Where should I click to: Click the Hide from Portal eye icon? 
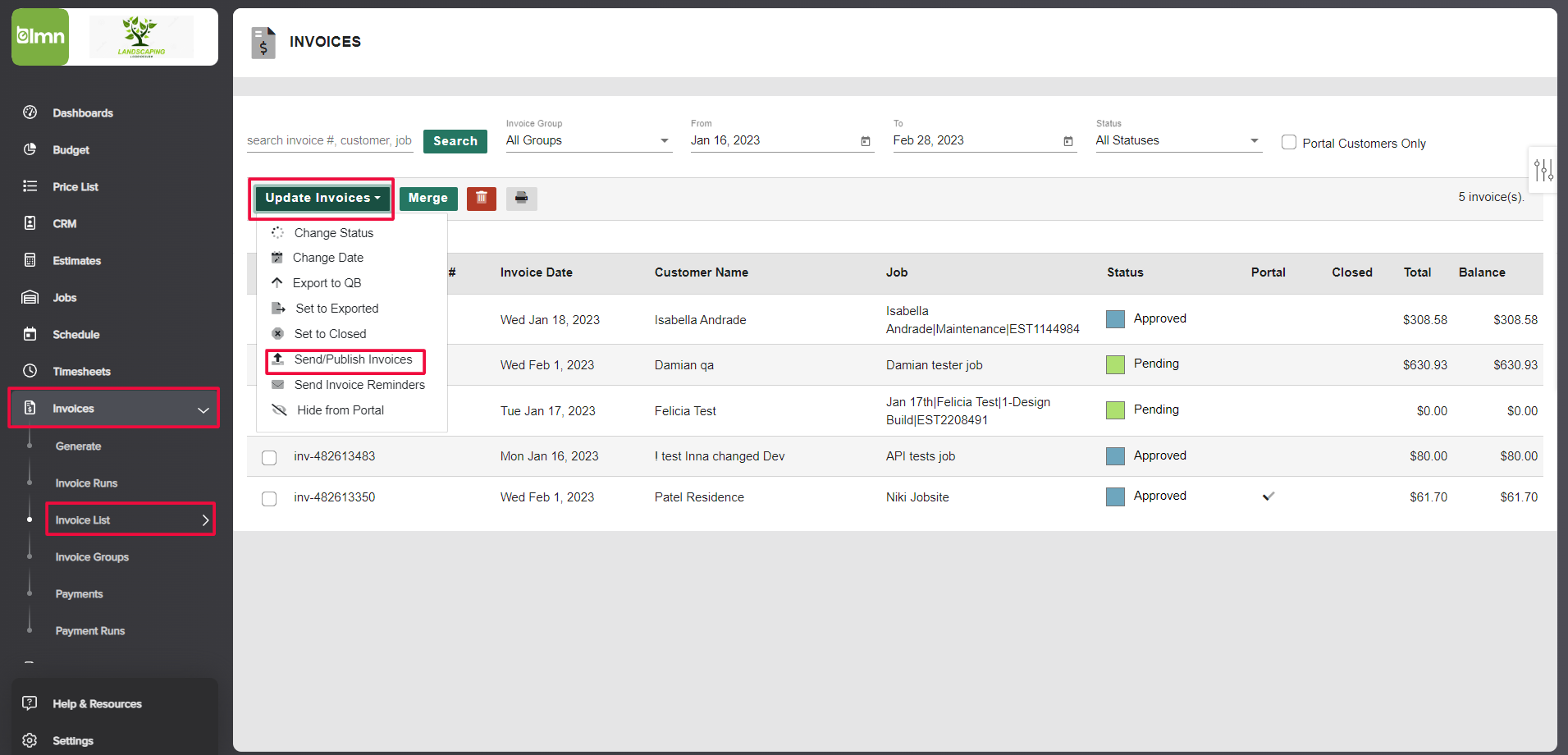280,410
